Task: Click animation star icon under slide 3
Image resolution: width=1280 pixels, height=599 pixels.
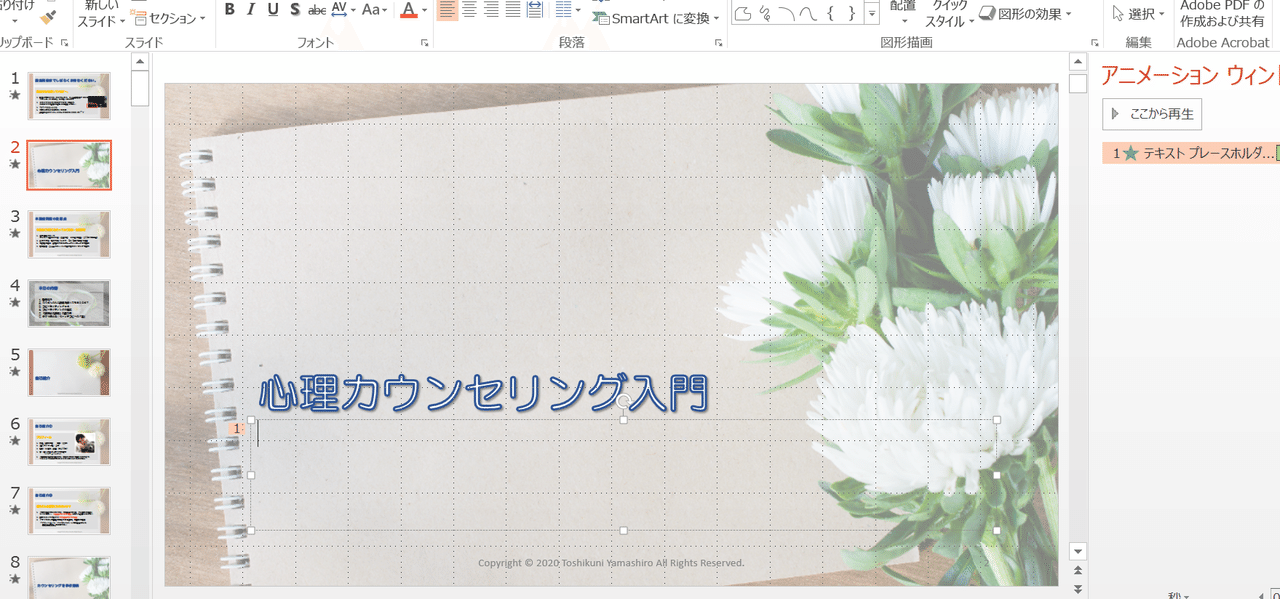Action: click(x=14, y=233)
